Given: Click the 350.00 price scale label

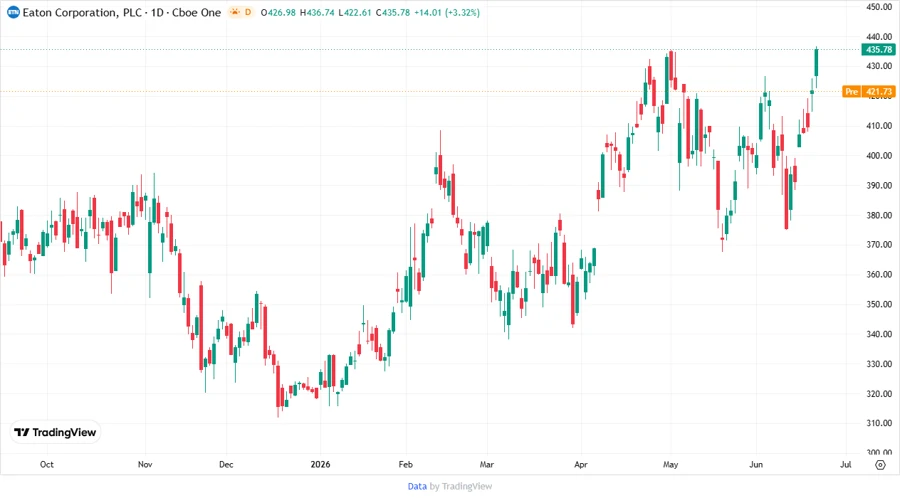Looking at the screenshot, I should click(879, 304).
